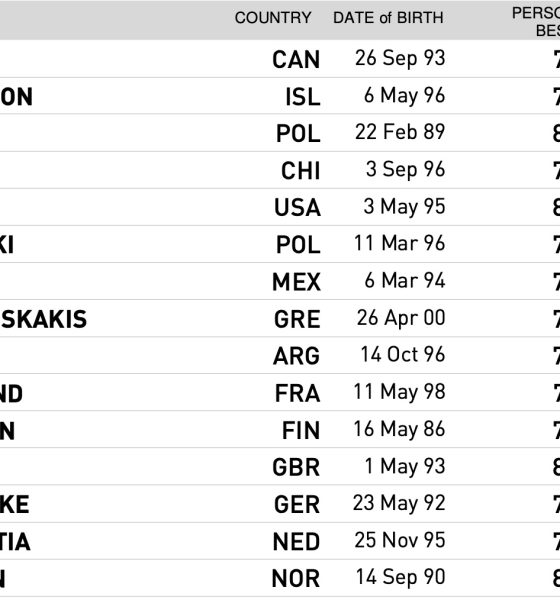Click birth date 11 Mar 96

pos(399,243)
